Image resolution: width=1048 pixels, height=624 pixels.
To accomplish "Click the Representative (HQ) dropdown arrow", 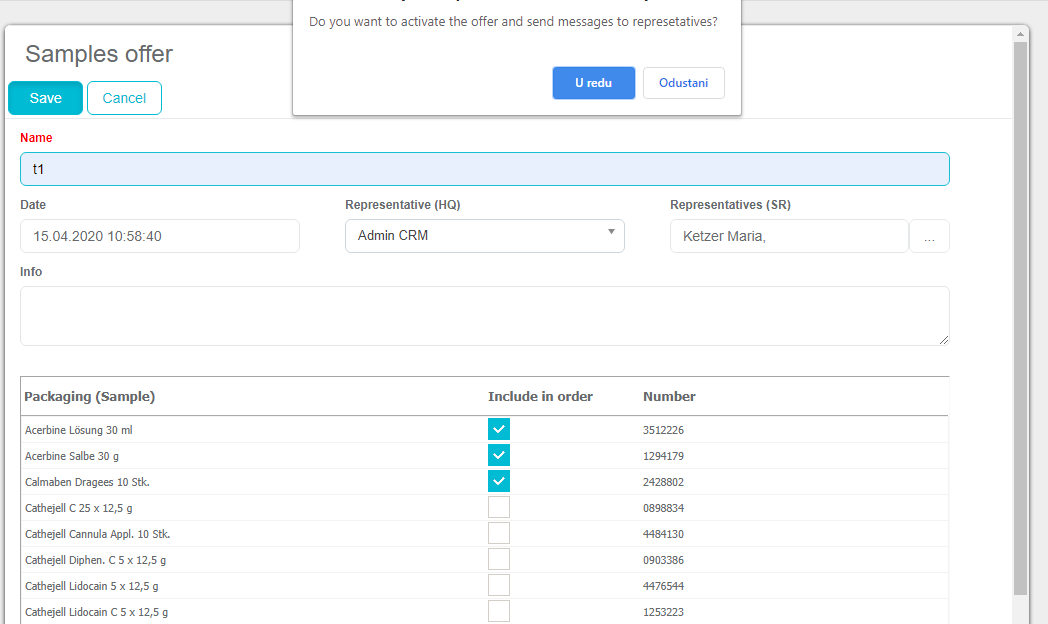I will pos(611,233).
